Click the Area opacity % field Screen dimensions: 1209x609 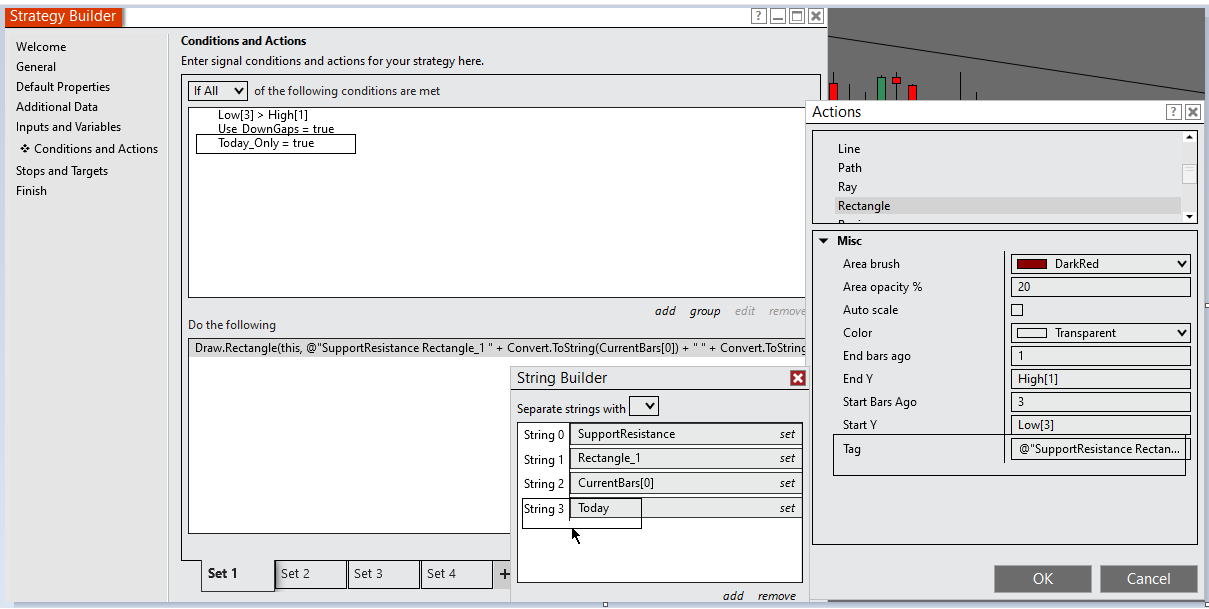click(x=1101, y=287)
